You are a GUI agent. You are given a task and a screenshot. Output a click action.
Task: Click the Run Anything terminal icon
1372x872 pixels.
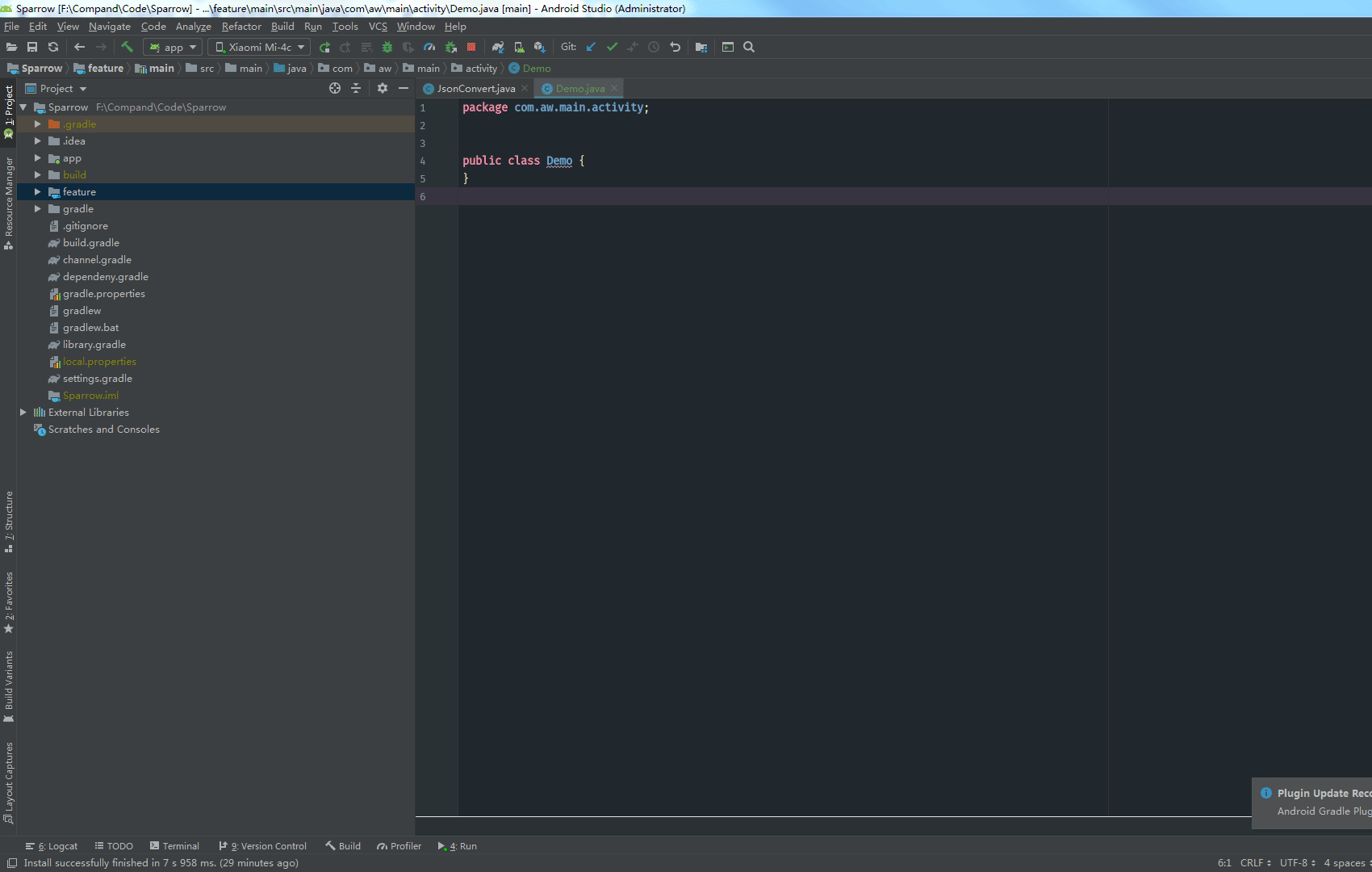pyautogui.click(x=728, y=47)
